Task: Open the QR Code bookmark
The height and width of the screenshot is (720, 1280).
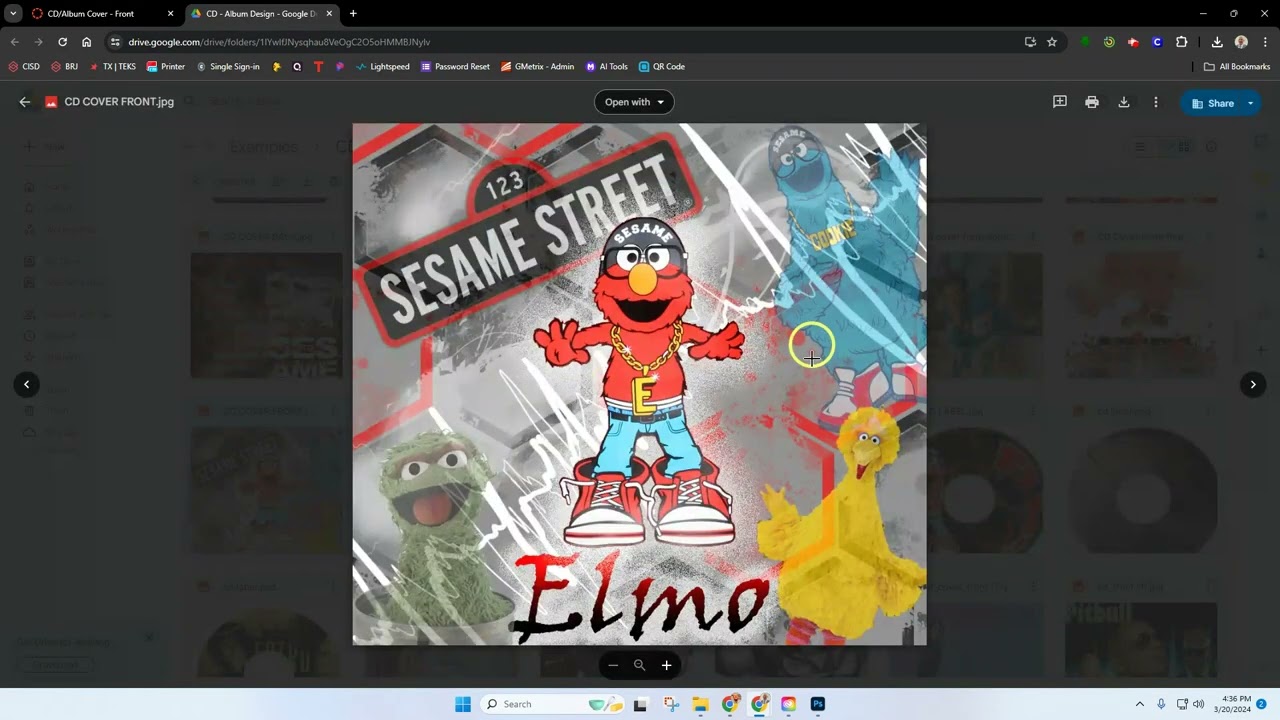Action: tap(662, 67)
